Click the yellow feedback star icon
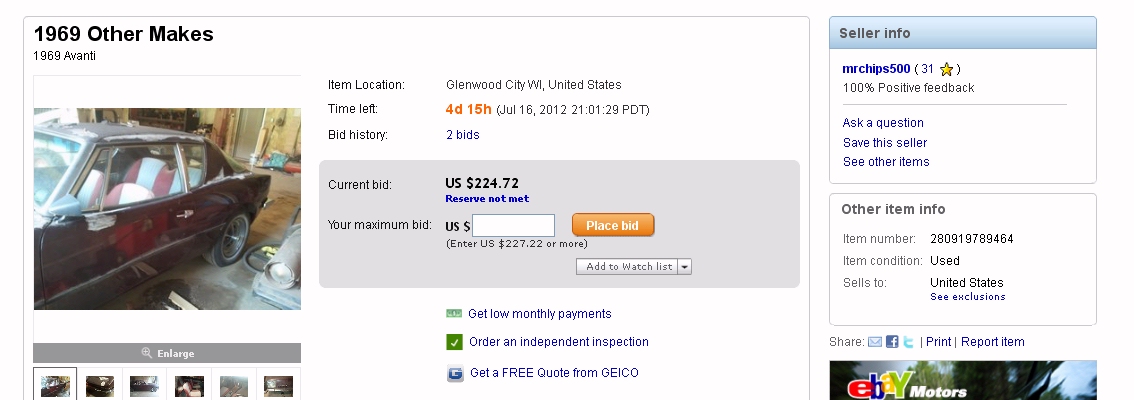 946,69
